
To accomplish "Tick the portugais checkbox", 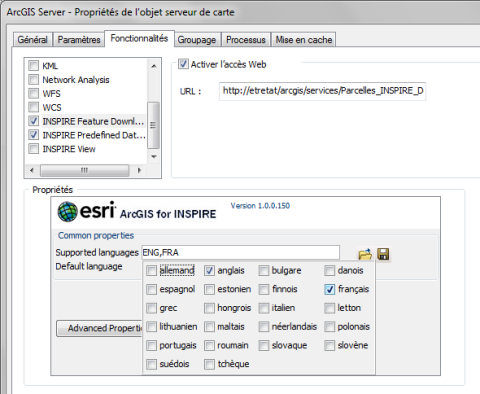I will pyautogui.click(x=151, y=345).
